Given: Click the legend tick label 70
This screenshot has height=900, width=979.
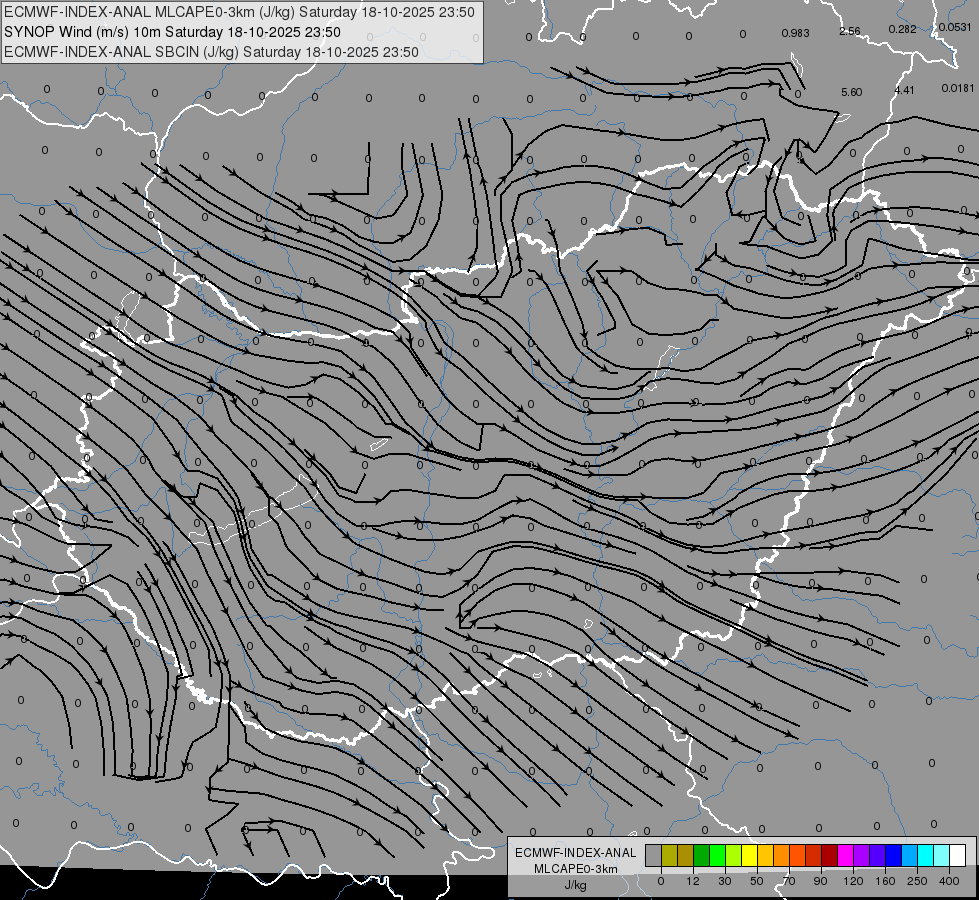Looking at the screenshot, I should point(789,881).
